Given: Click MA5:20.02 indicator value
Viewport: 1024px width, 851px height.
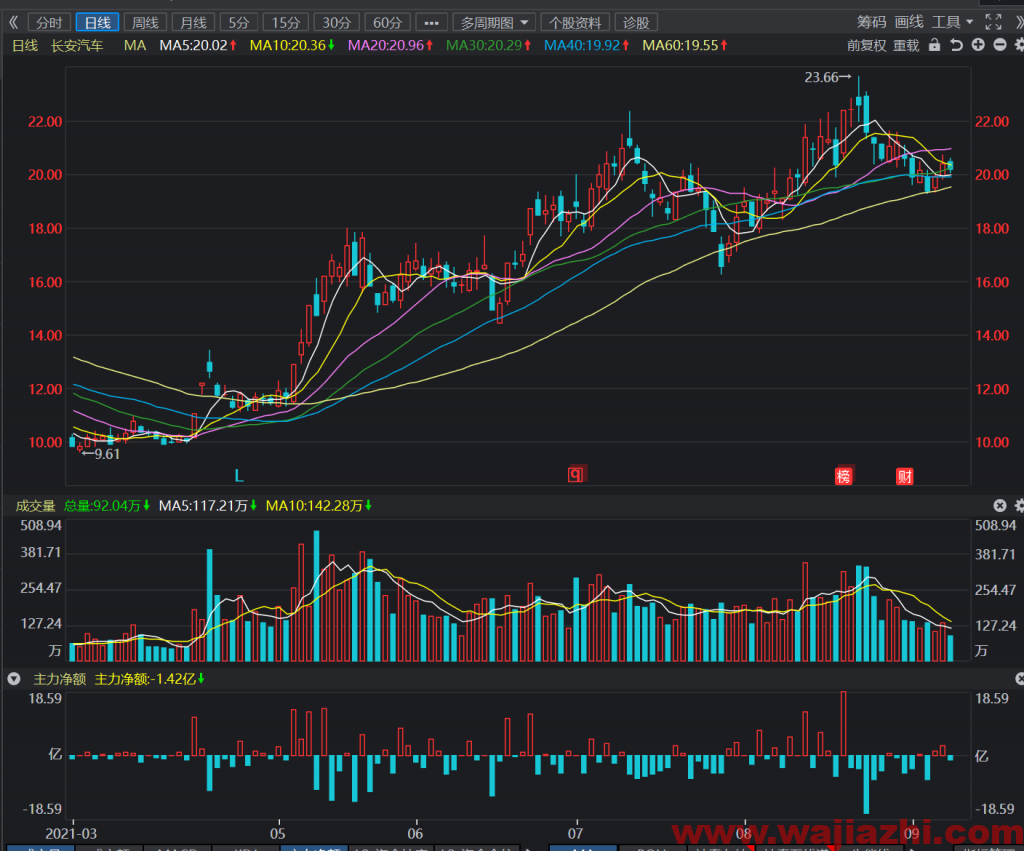Looking at the screenshot, I should click(198, 45).
